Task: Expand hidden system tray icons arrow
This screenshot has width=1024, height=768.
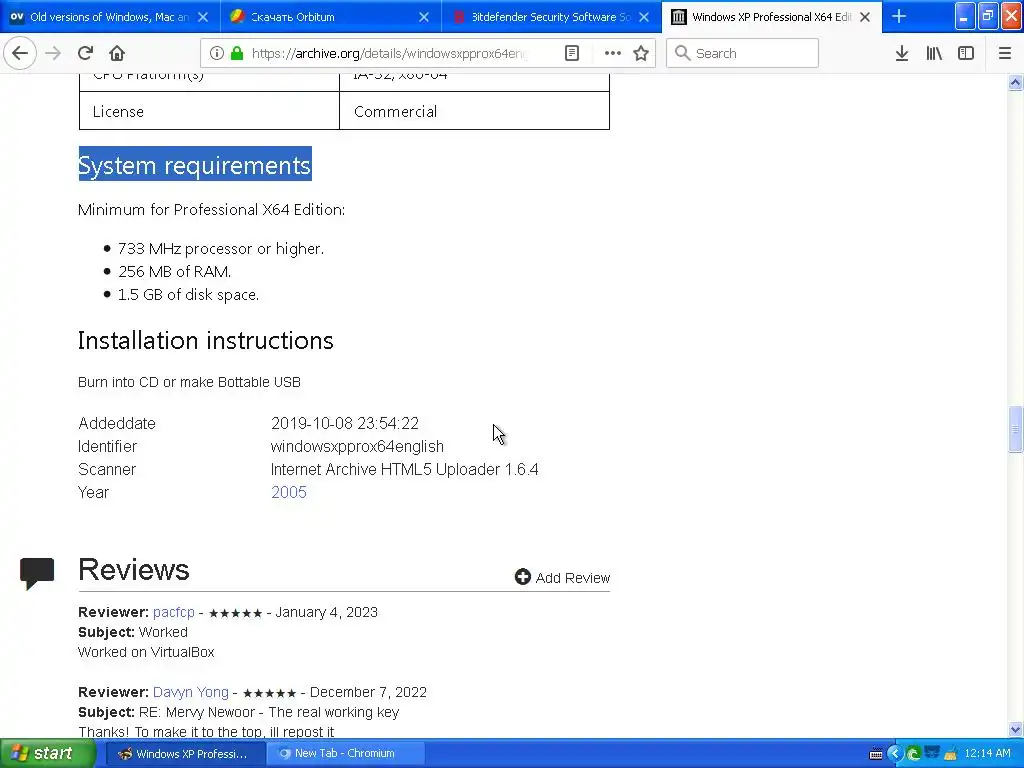Action: 894,754
